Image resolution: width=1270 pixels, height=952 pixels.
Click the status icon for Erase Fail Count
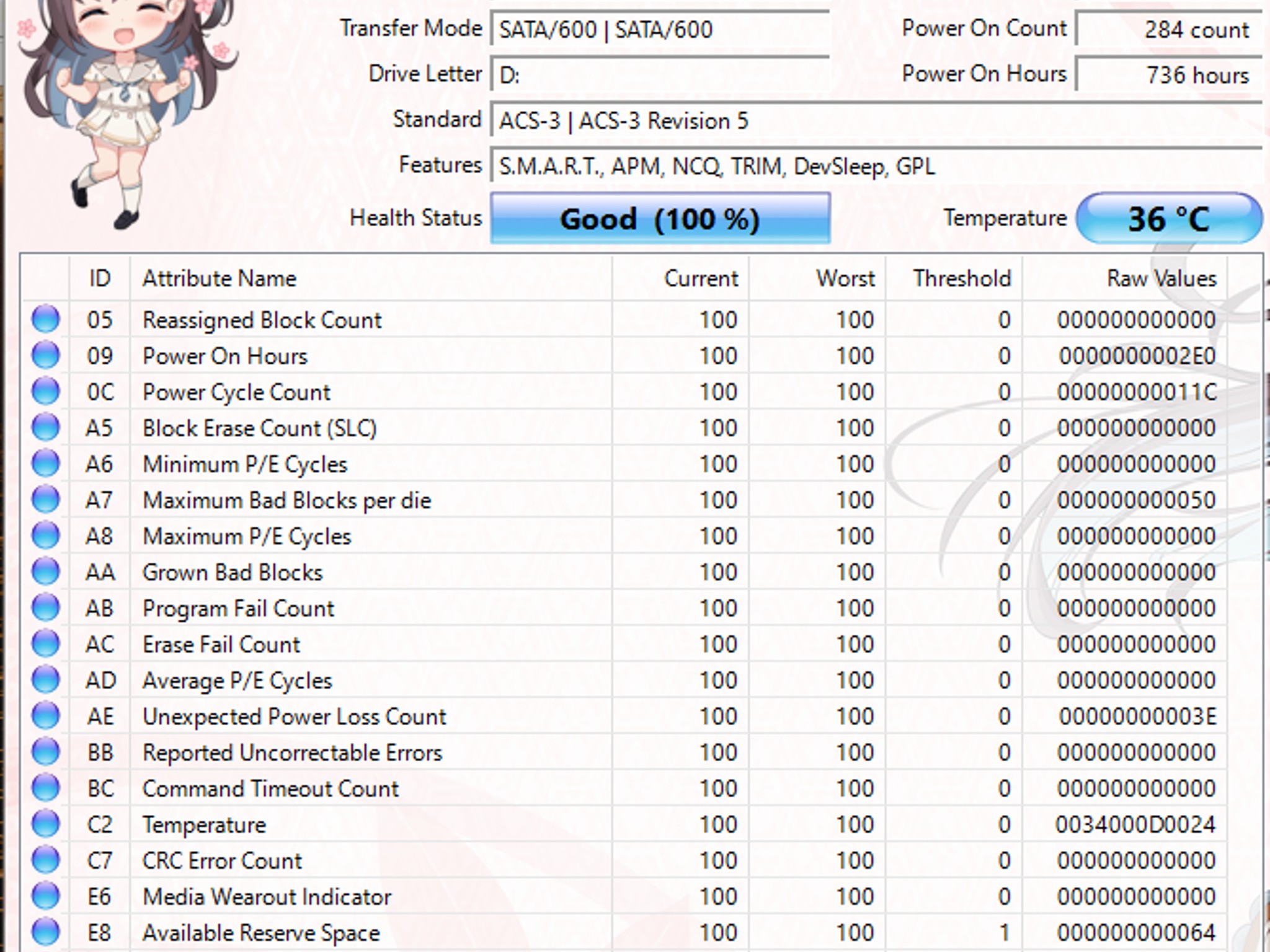(x=46, y=643)
